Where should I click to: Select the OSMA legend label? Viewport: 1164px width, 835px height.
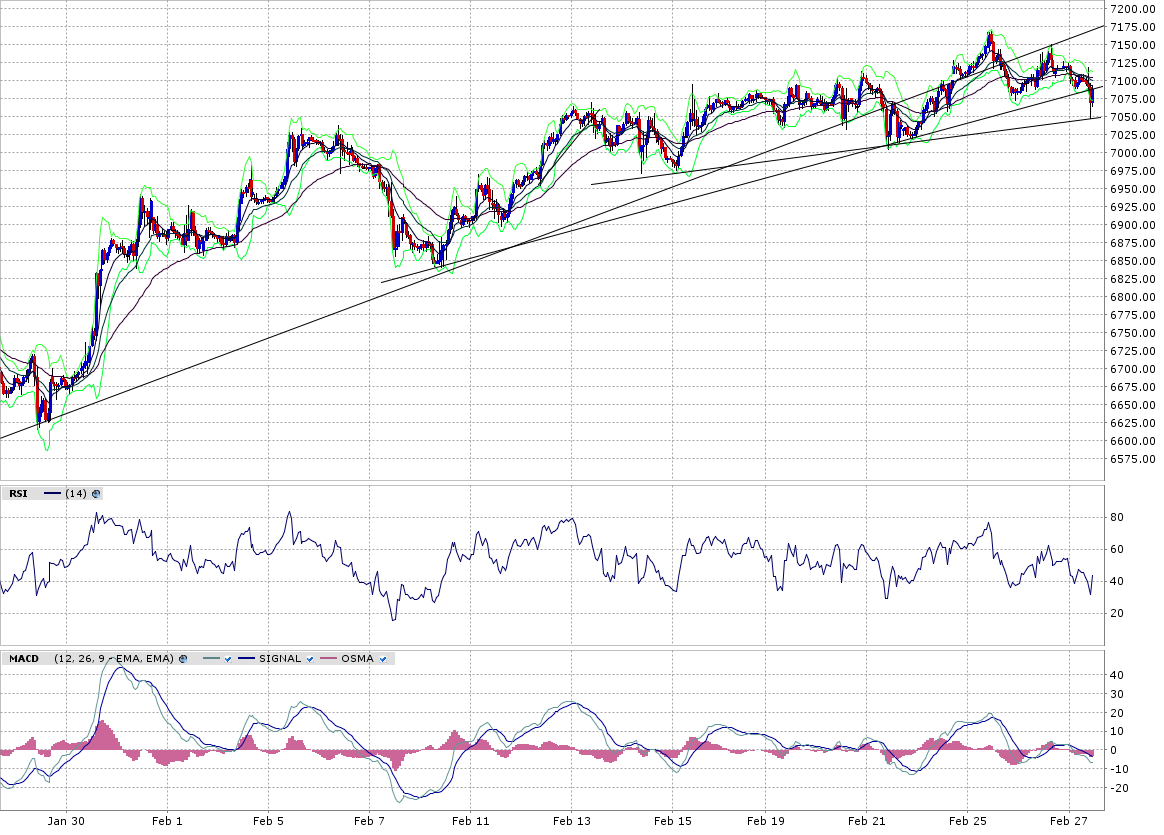pyautogui.click(x=357, y=658)
